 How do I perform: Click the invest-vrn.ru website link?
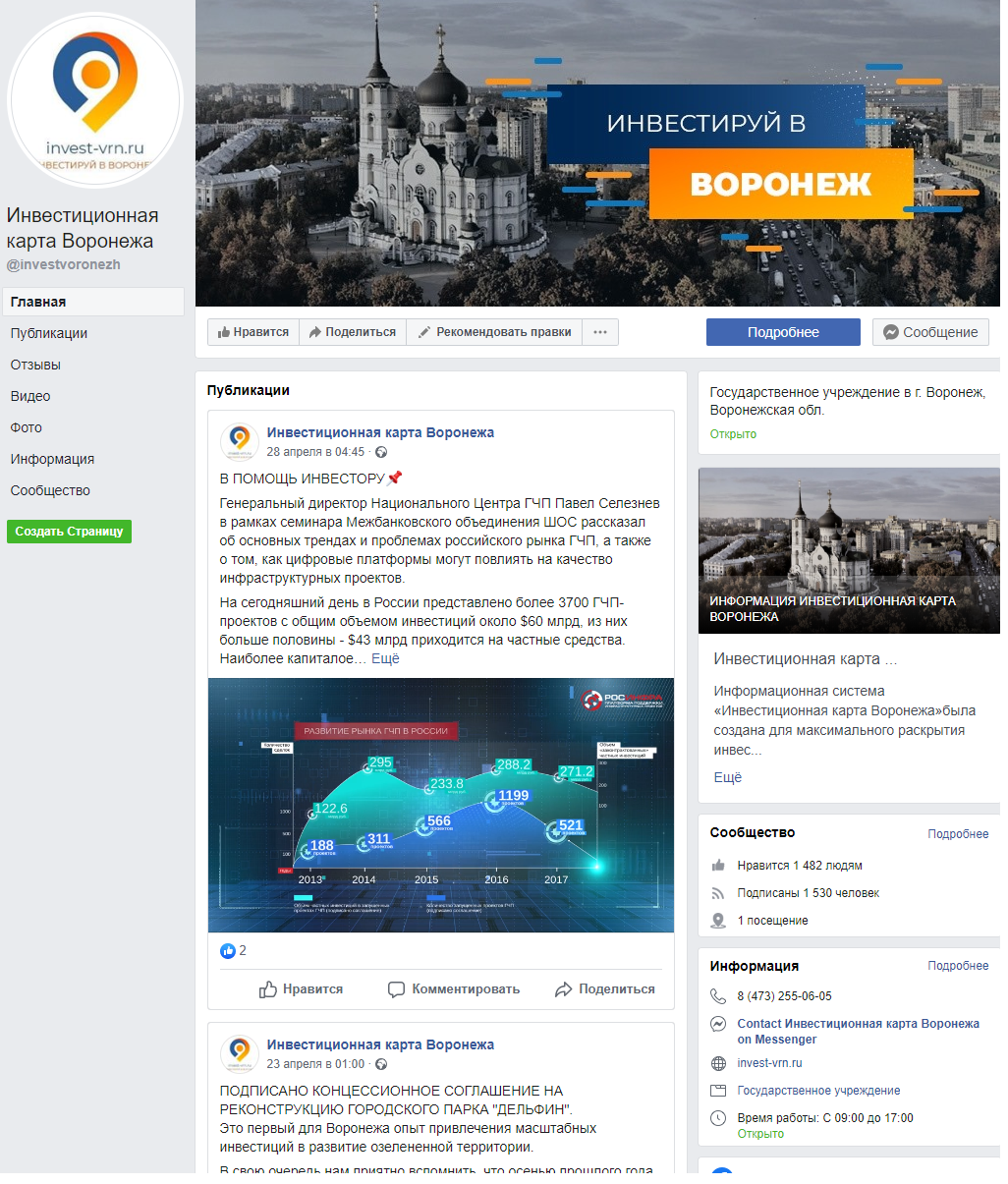coord(769,1063)
